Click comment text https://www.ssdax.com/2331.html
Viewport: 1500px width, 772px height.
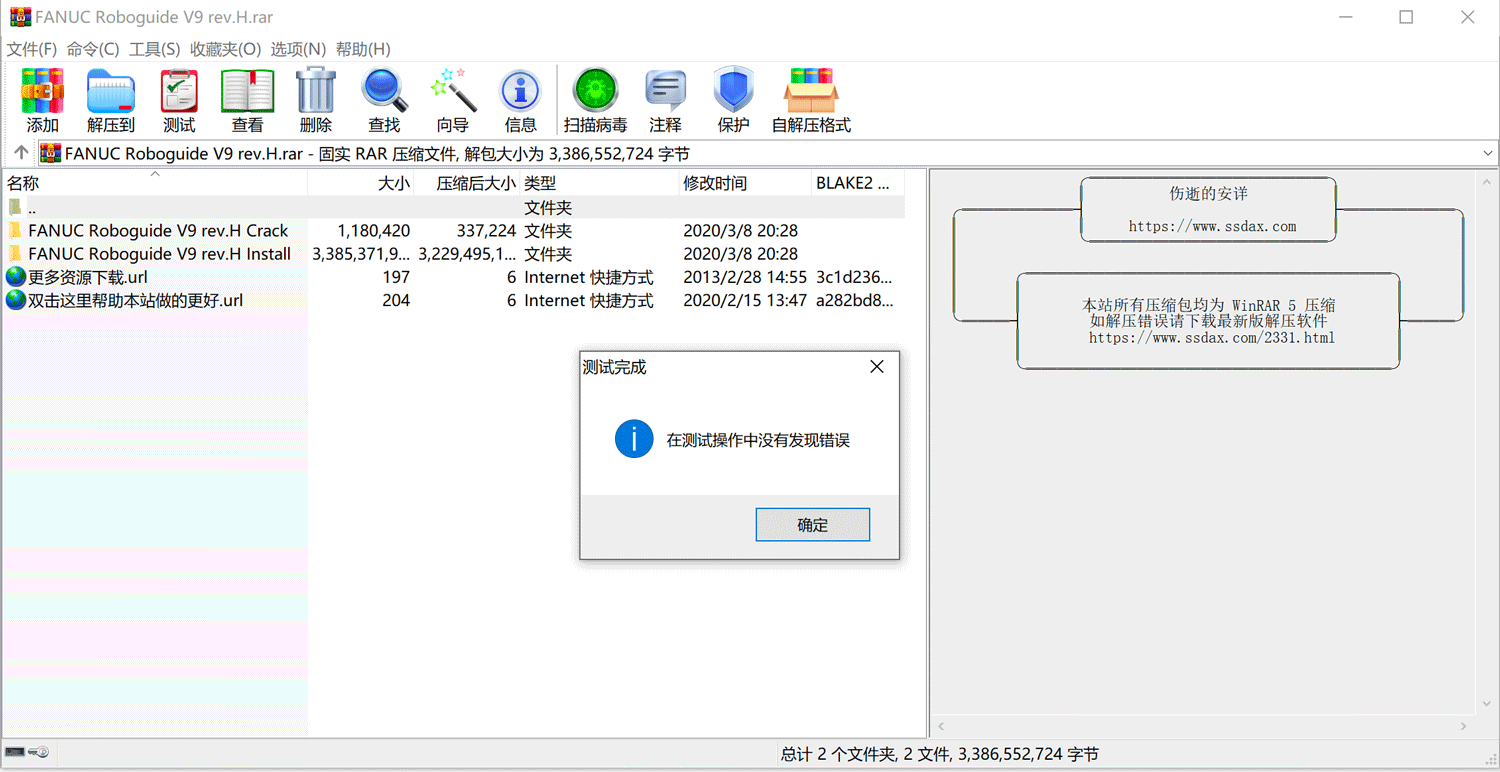point(1212,338)
